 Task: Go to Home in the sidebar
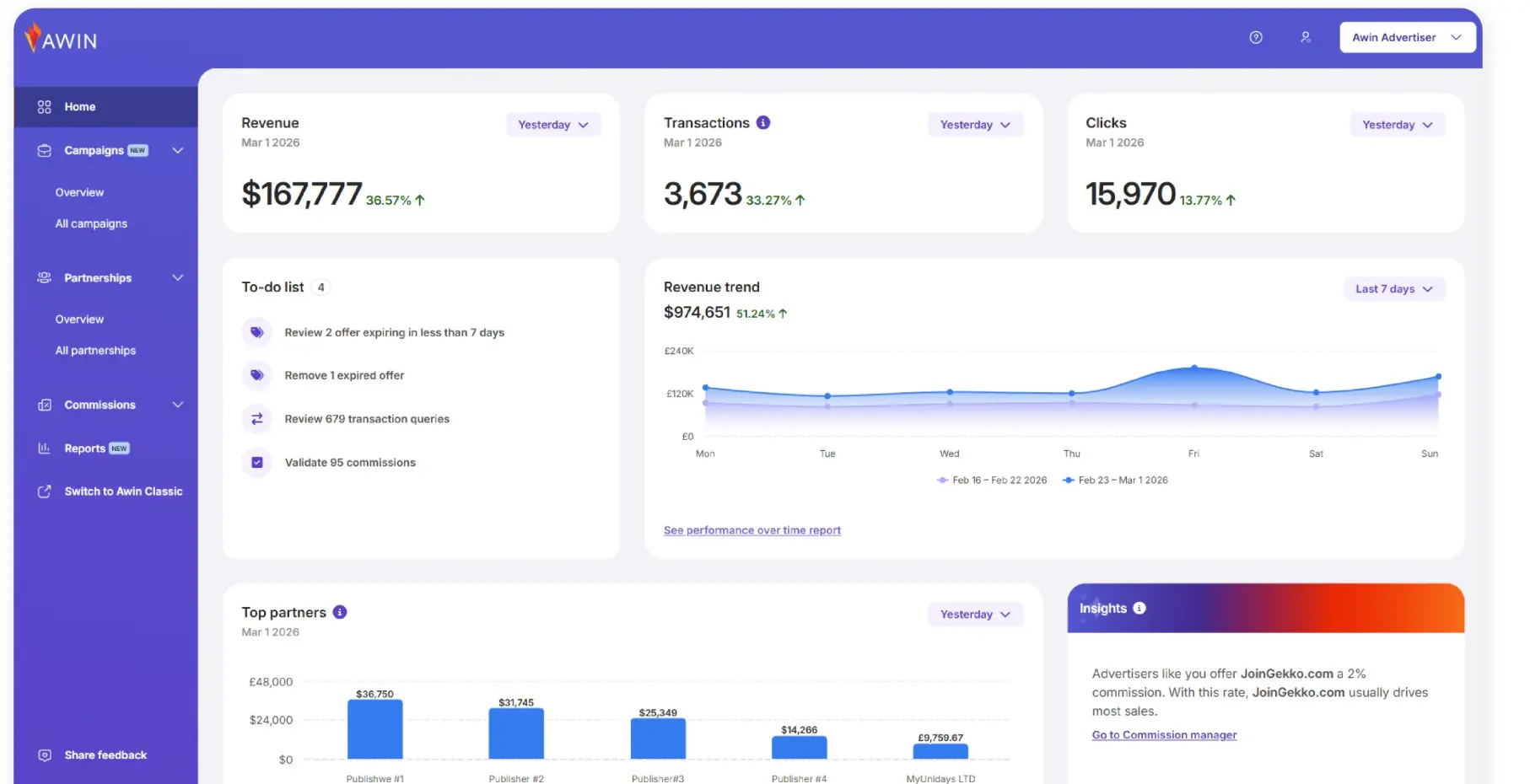[x=106, y=107]
